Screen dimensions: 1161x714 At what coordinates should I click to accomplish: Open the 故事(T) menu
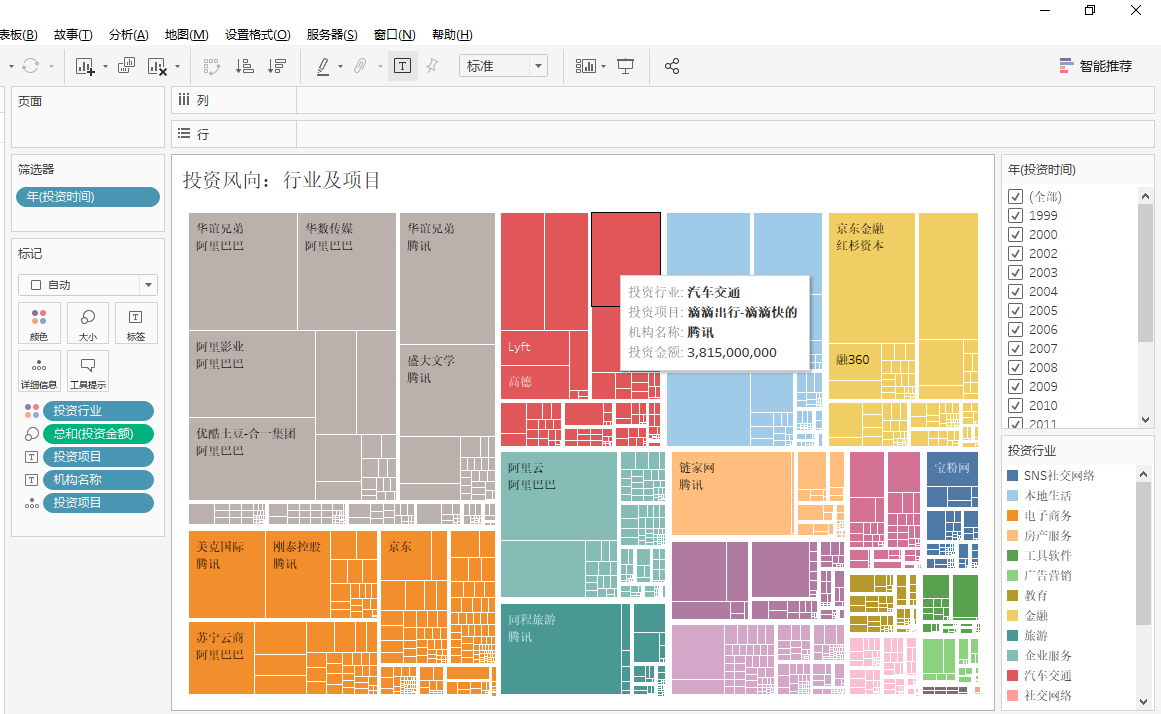tap(73, 35)
